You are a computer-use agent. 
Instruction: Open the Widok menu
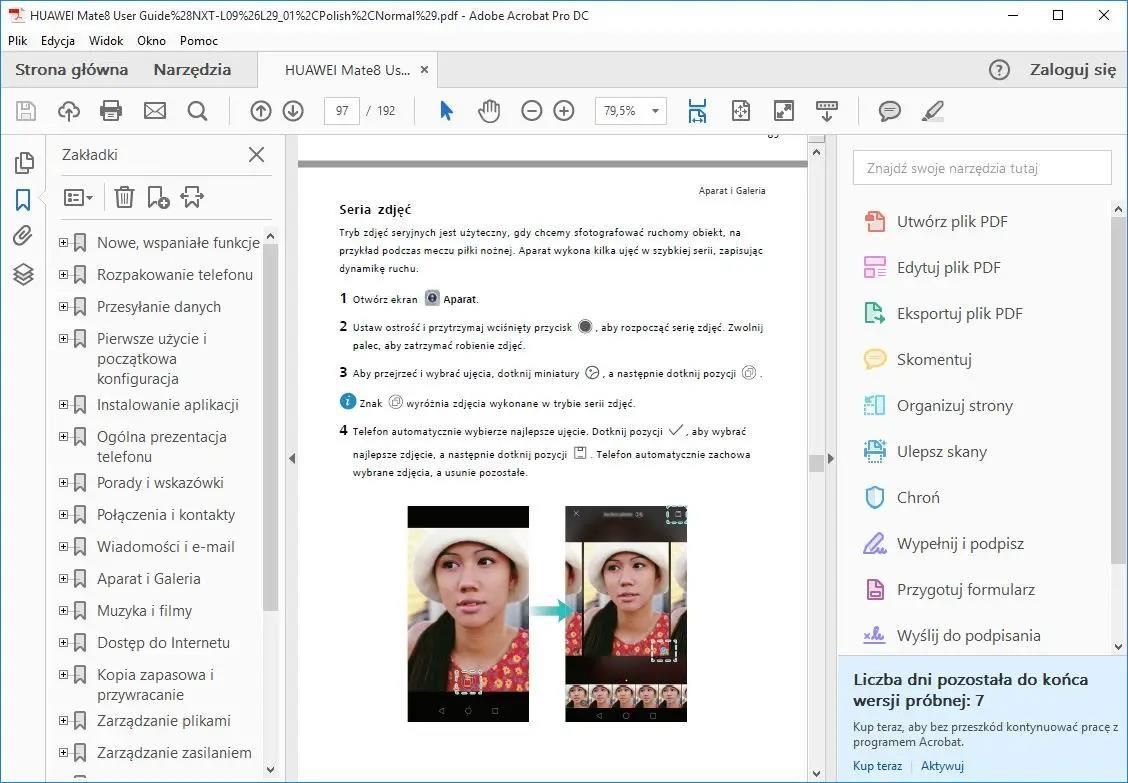[x=106, y=41]
